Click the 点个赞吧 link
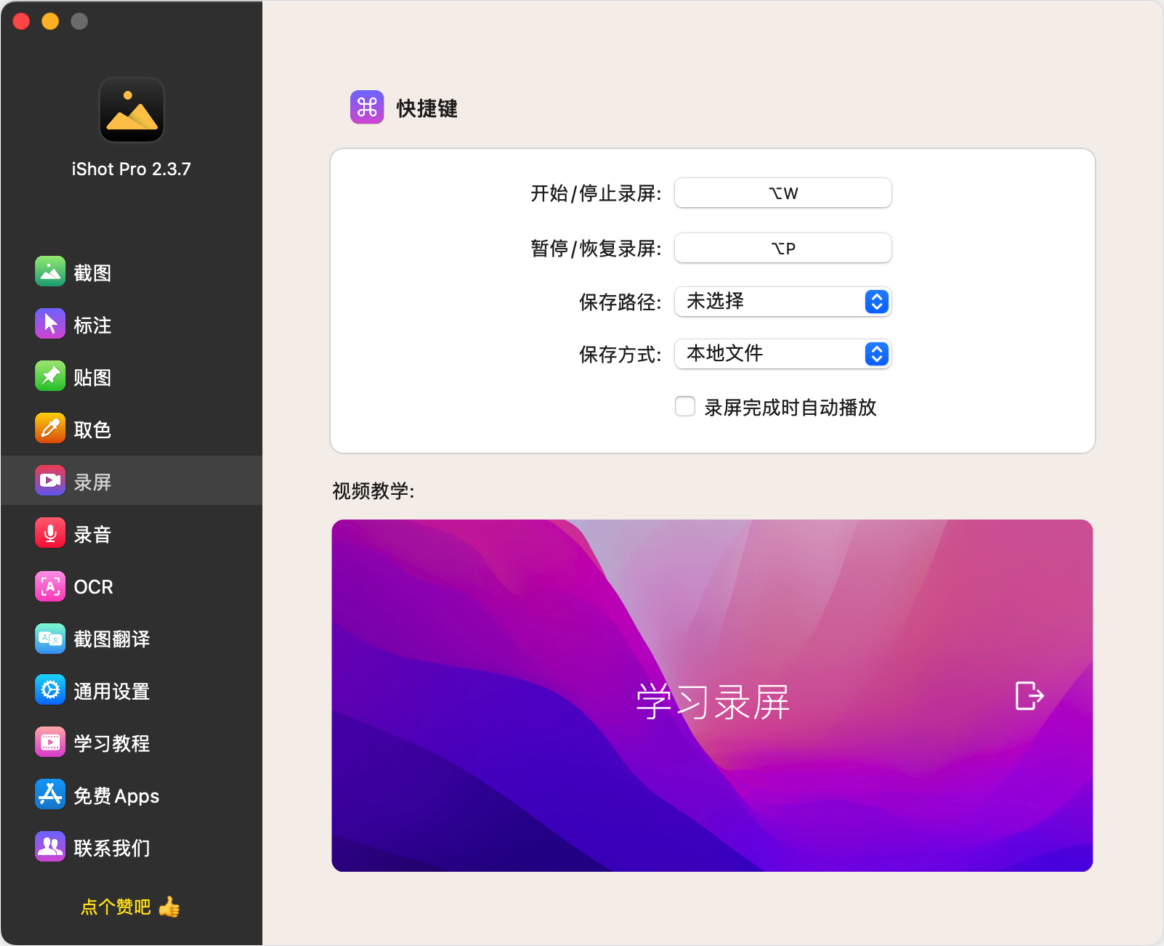 pyautogui.click(x=115, y=907)
